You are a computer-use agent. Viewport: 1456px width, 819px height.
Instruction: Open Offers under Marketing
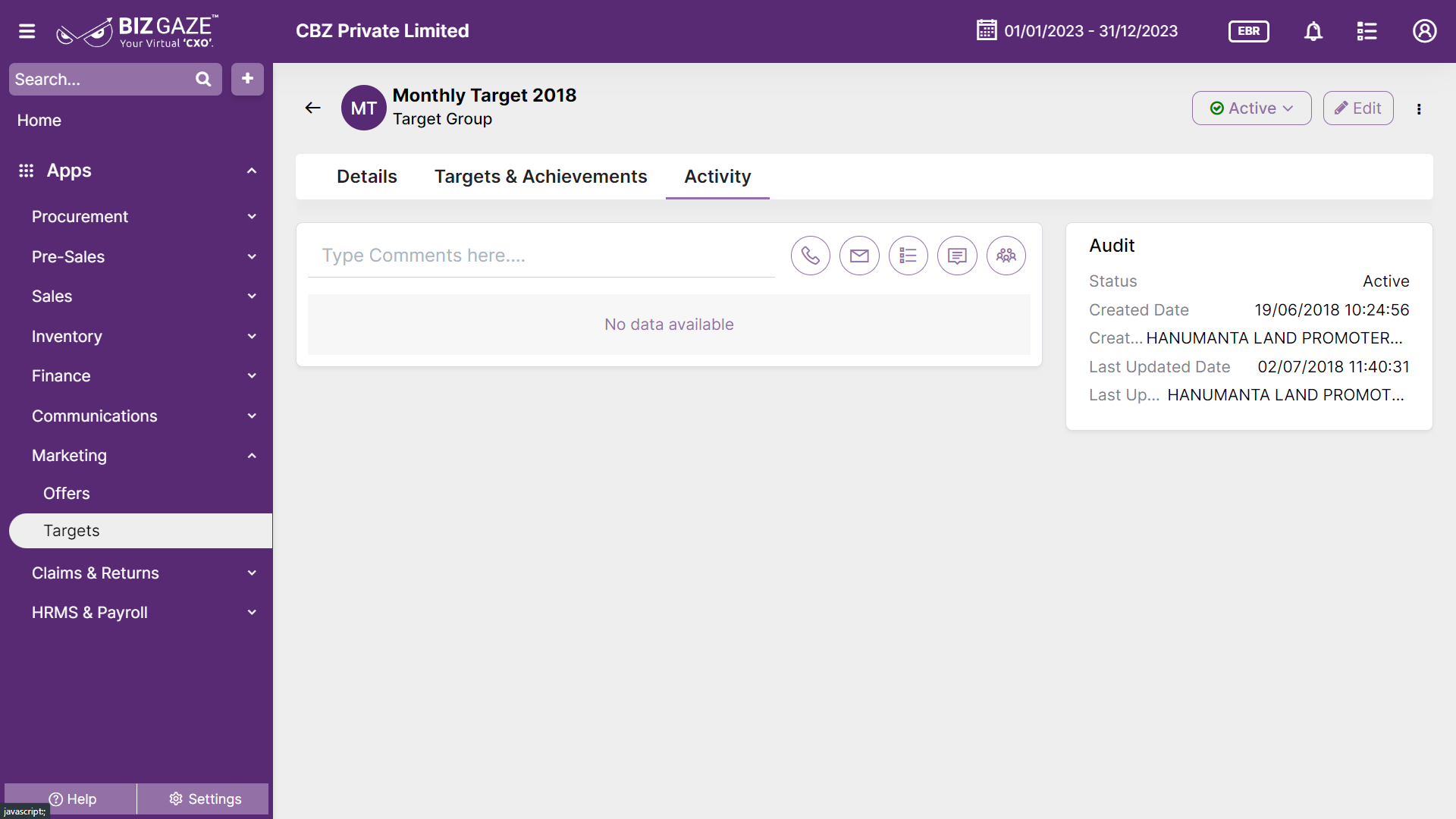[67, 494]
